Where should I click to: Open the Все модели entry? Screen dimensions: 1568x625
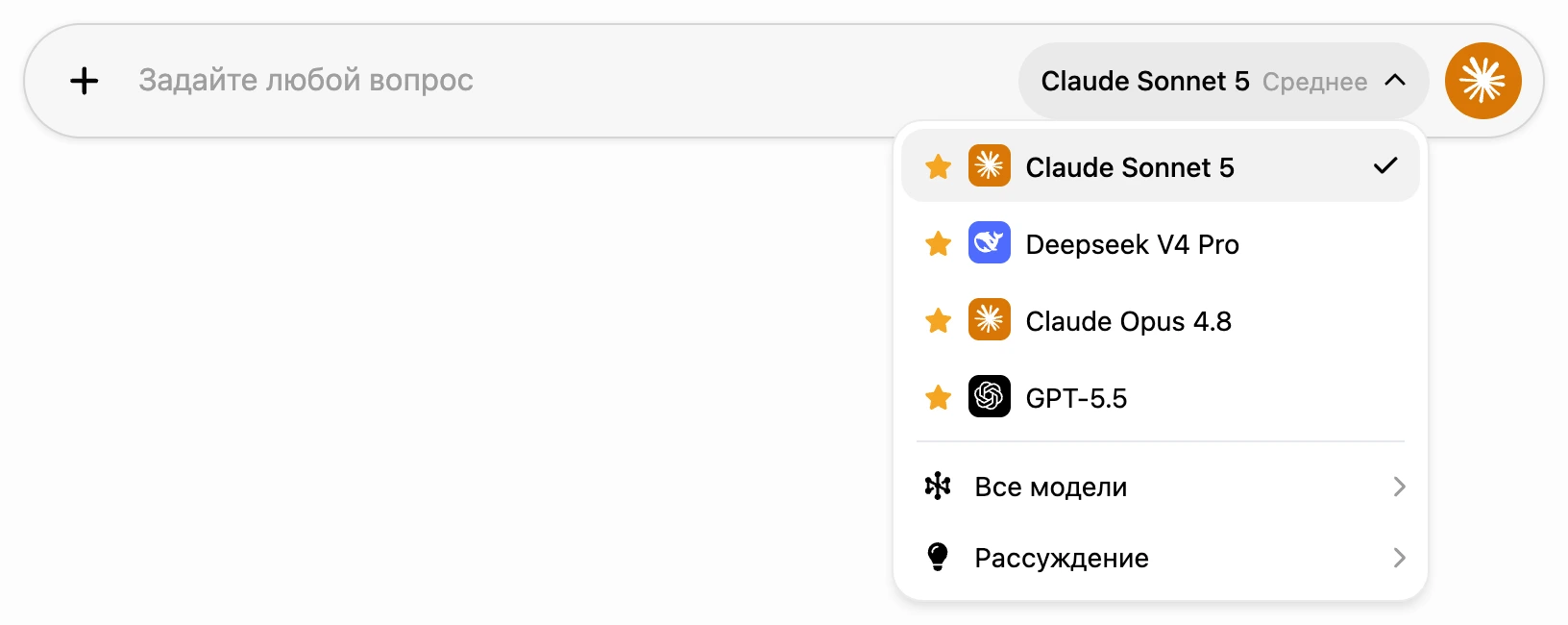point(1161,487)
